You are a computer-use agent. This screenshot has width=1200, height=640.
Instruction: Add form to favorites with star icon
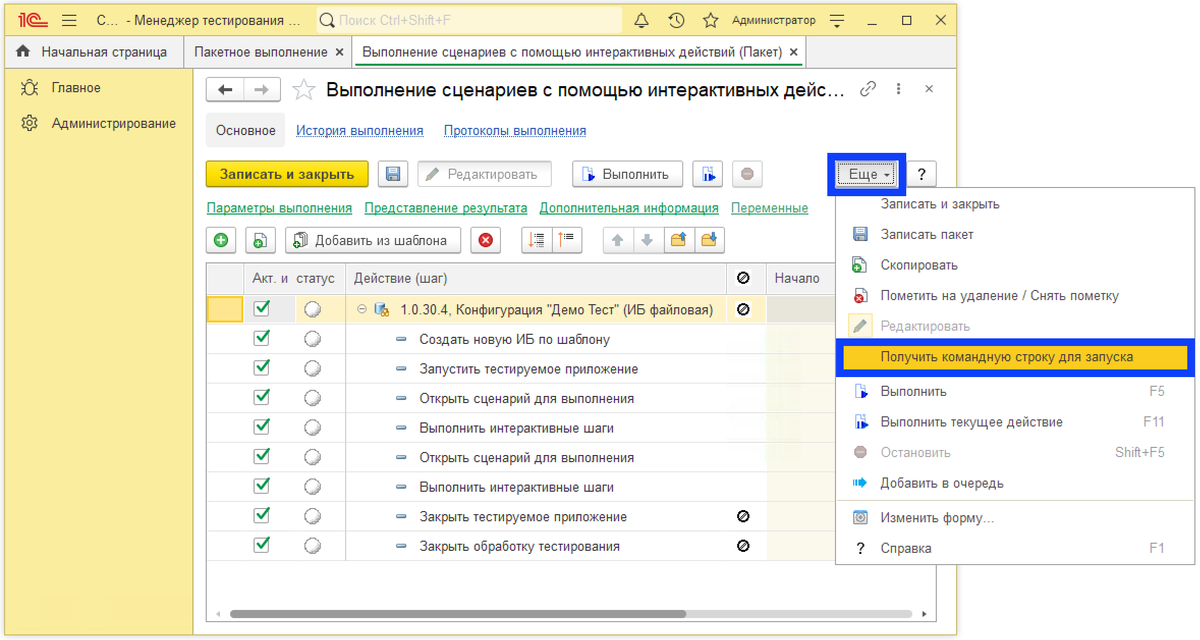[x=304, y=90]
